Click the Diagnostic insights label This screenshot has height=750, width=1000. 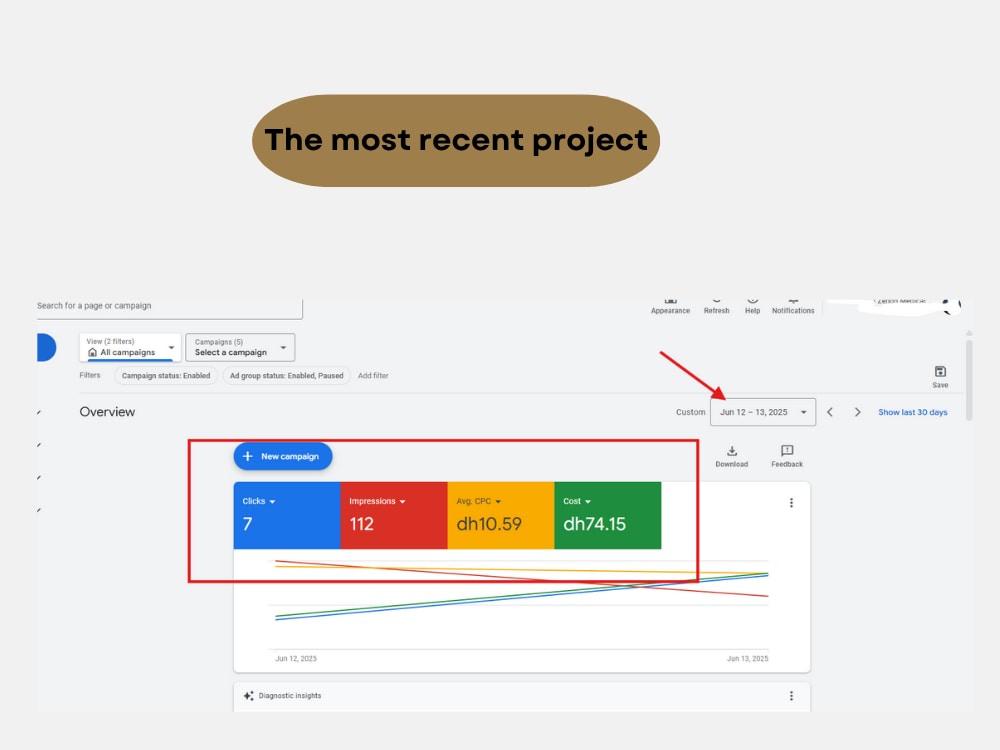pos(290,696)
